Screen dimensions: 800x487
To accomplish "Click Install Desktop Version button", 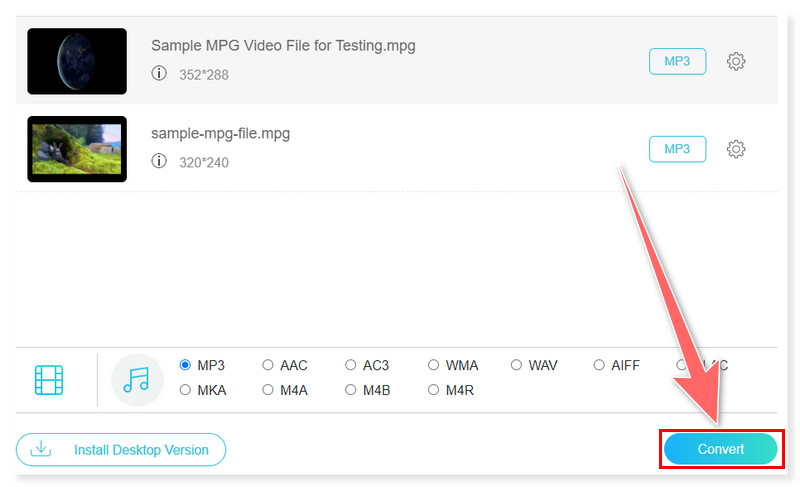I will click(121, 450).
